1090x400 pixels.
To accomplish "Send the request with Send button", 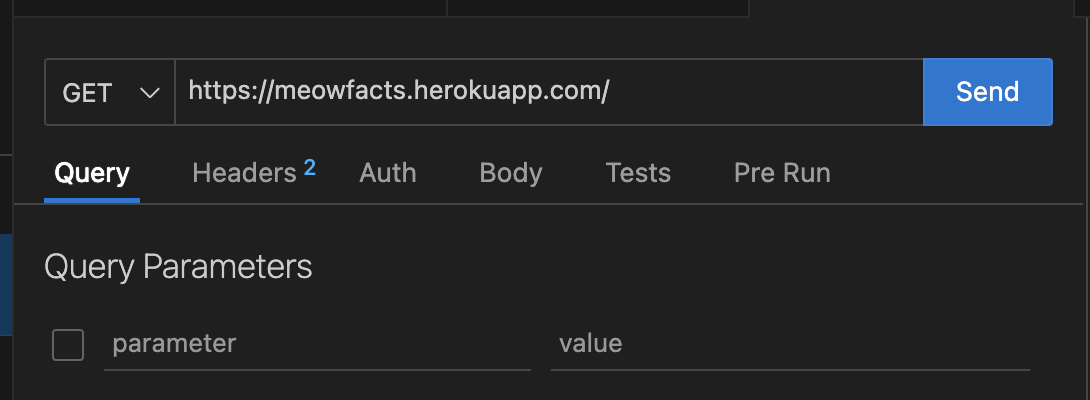I will point(987,92).
